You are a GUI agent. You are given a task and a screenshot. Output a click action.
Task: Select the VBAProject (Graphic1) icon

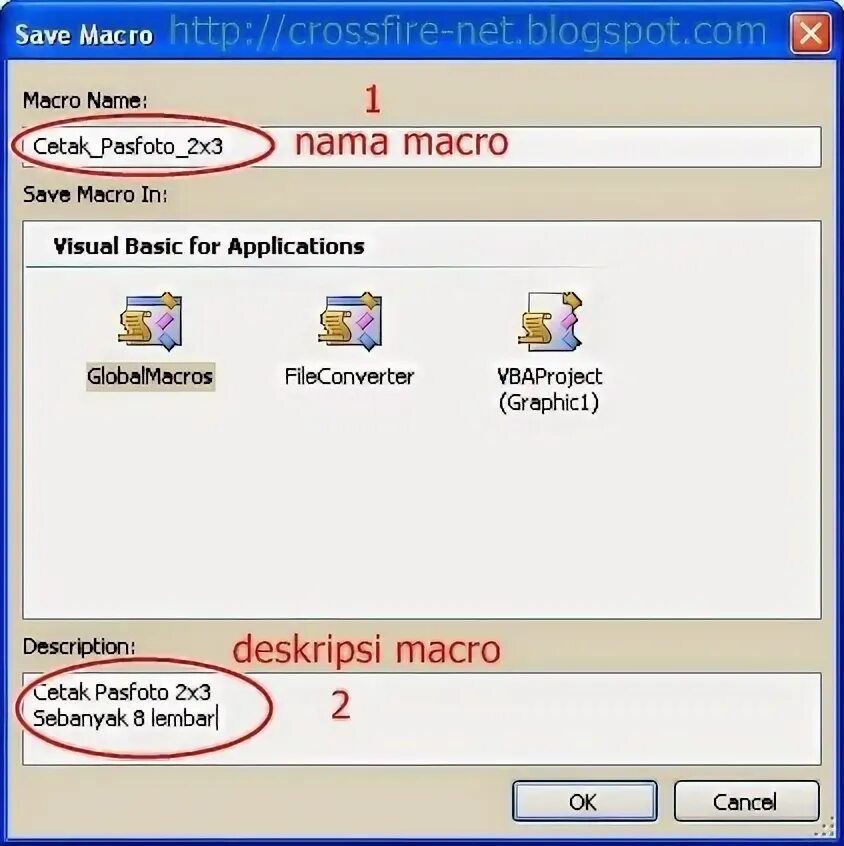click(x=550, y=322)
